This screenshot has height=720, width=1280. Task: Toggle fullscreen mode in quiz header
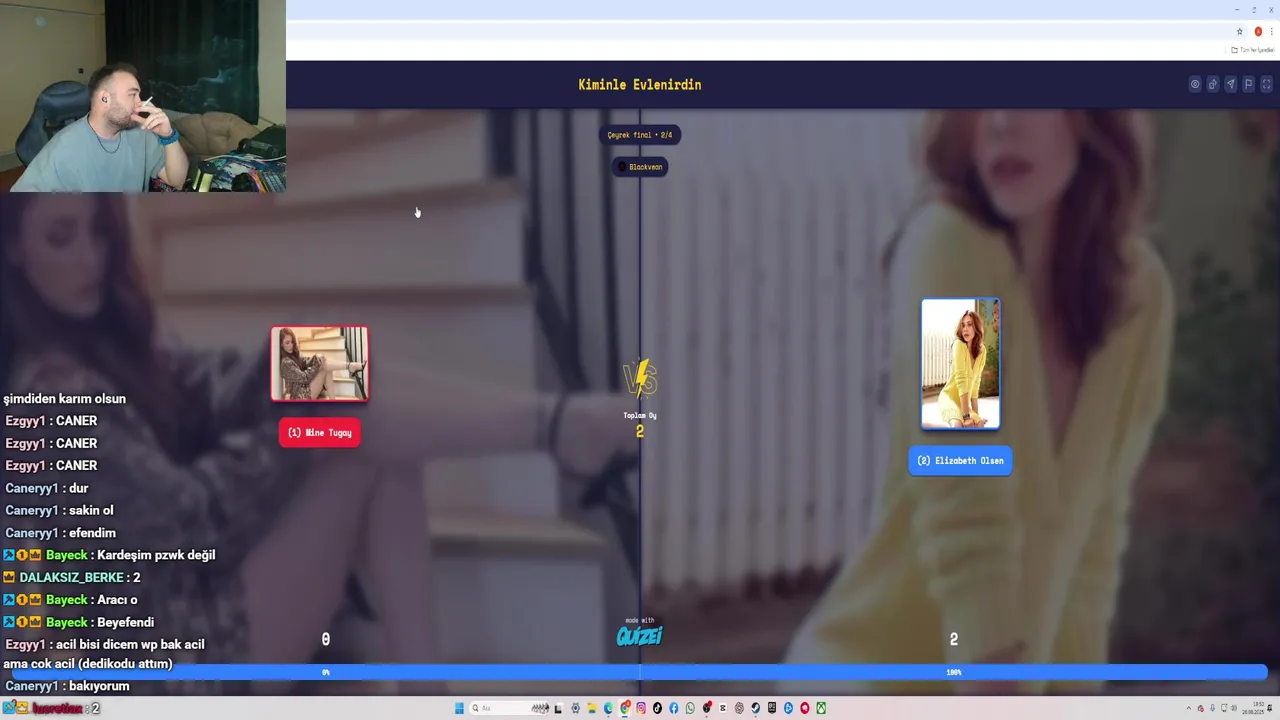(1266, 84)
